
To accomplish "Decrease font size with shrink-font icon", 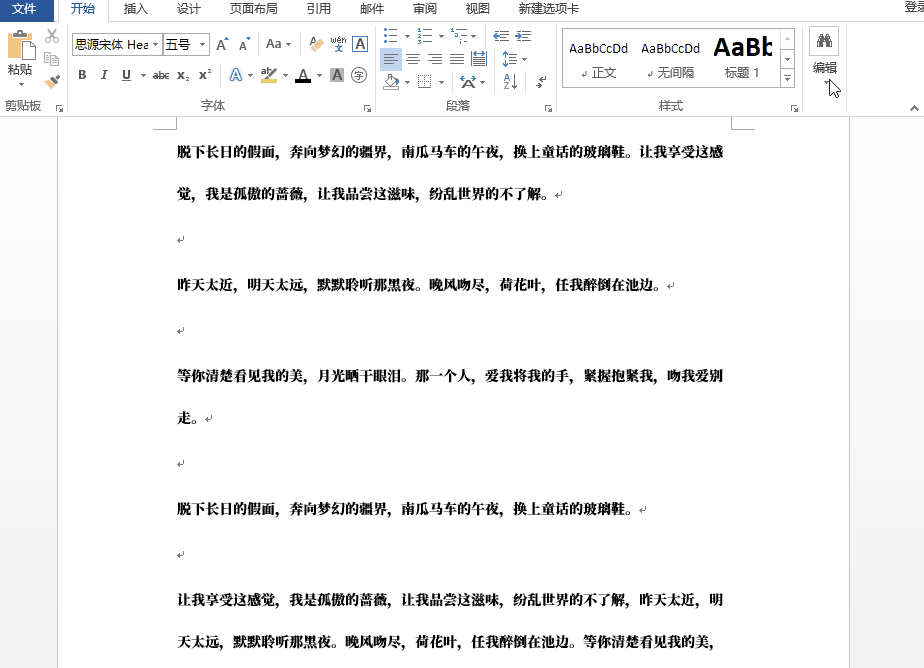I will tap(244, 44).
